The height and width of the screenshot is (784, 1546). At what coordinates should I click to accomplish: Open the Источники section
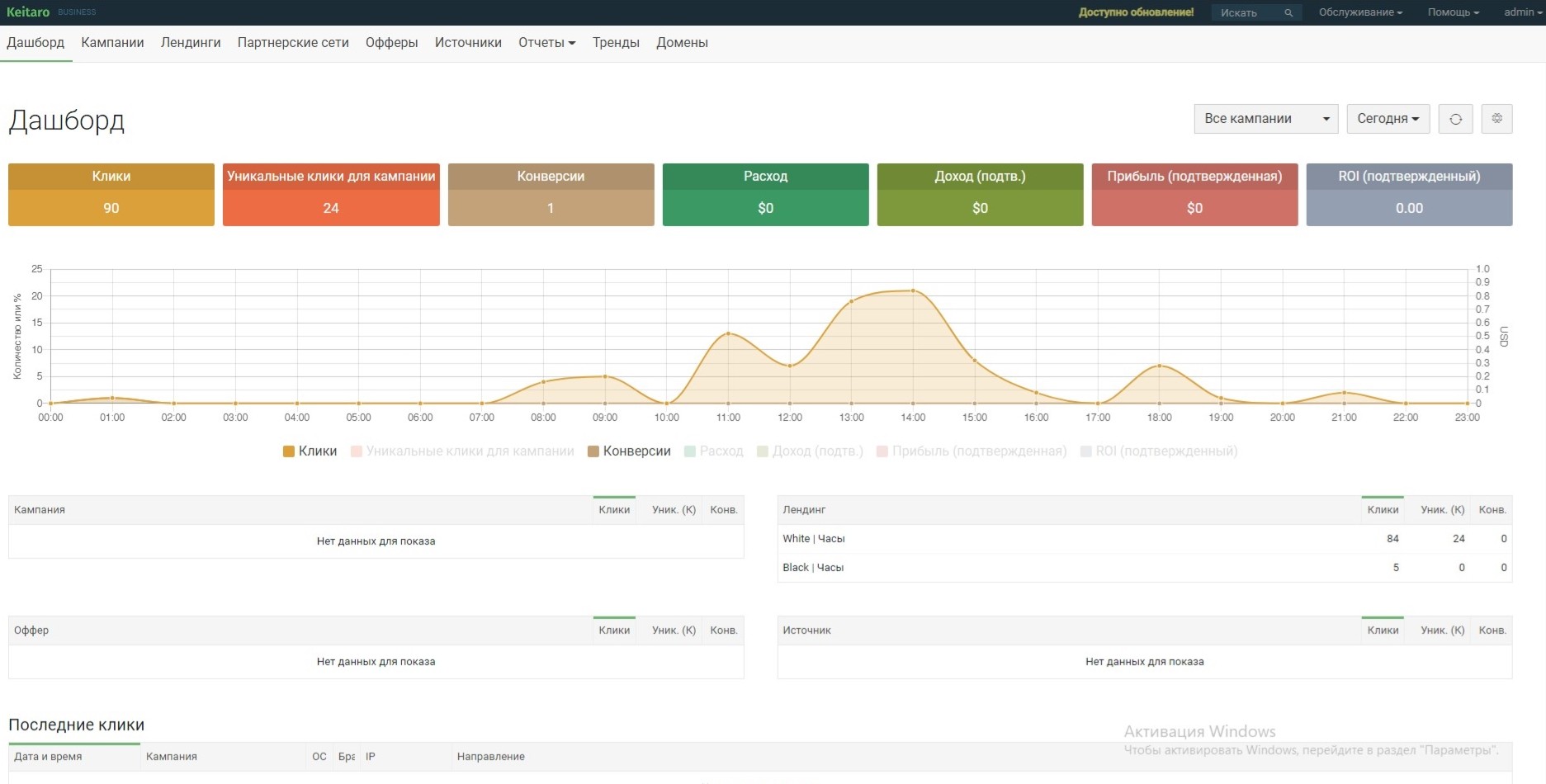coord(468,43)
